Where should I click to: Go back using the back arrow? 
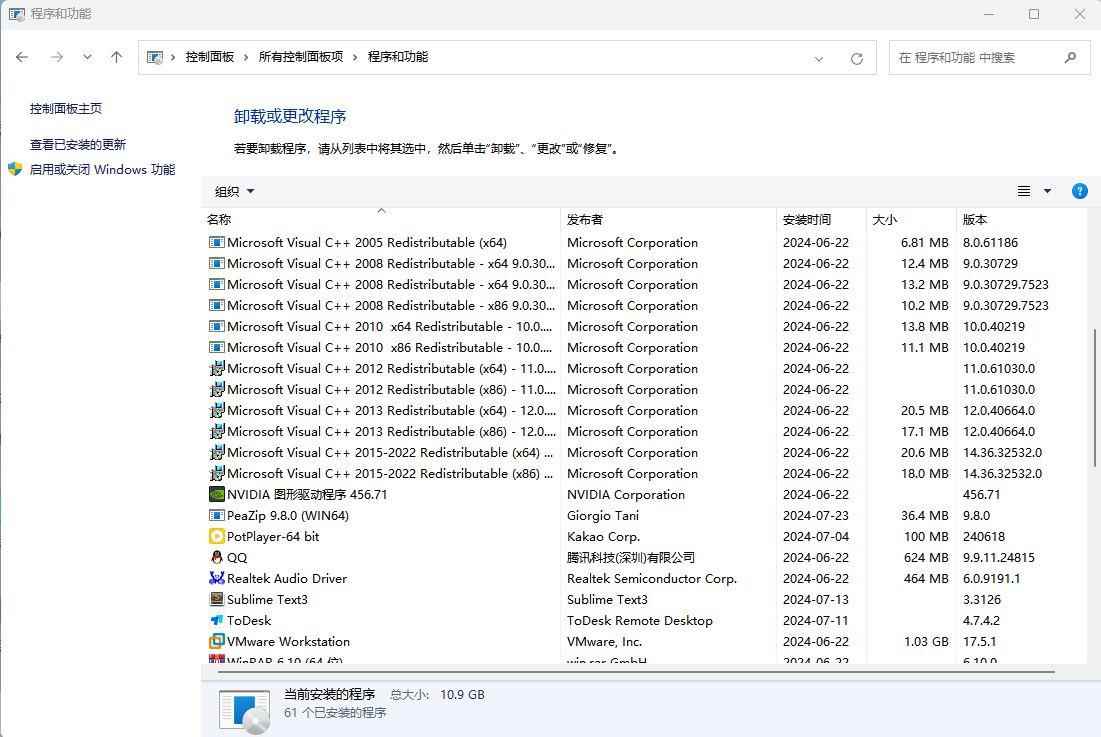22,58
